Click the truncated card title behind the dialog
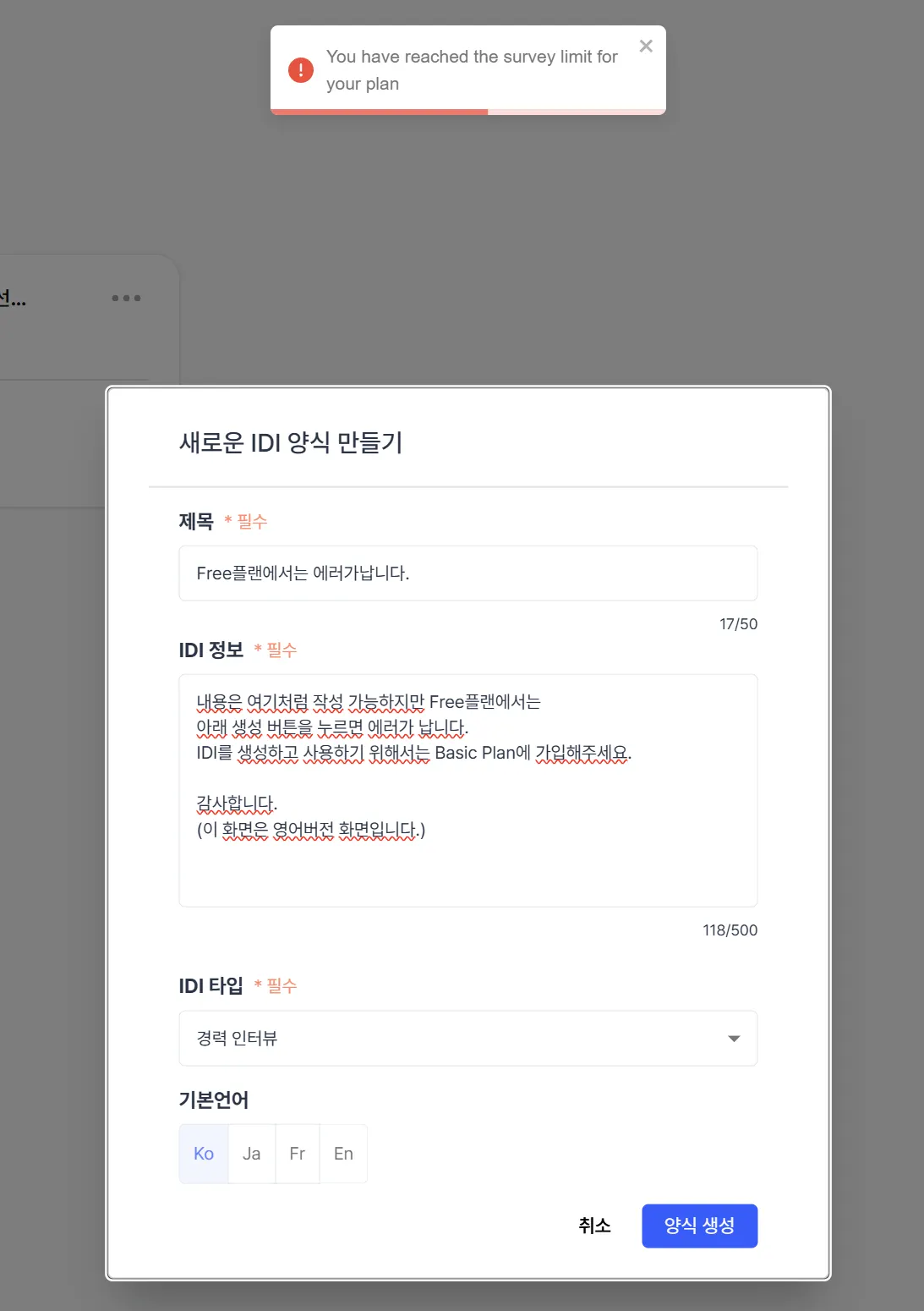924x1311 pixels. (13, 299)
